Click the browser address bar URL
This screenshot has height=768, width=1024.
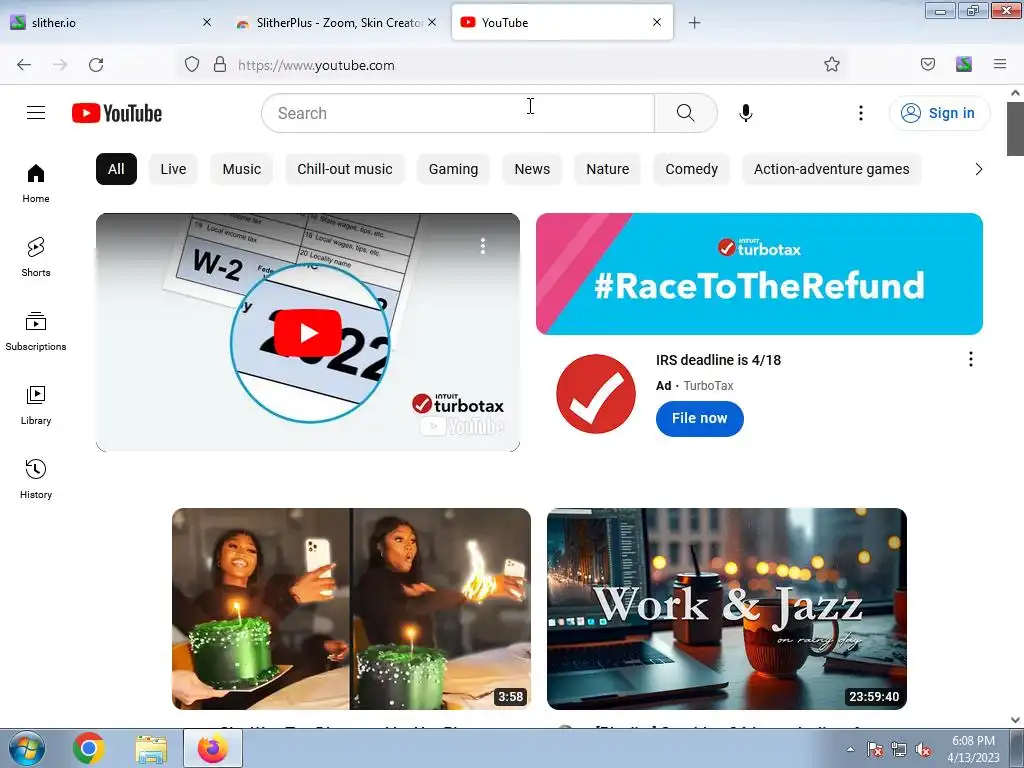coord(316,65)
